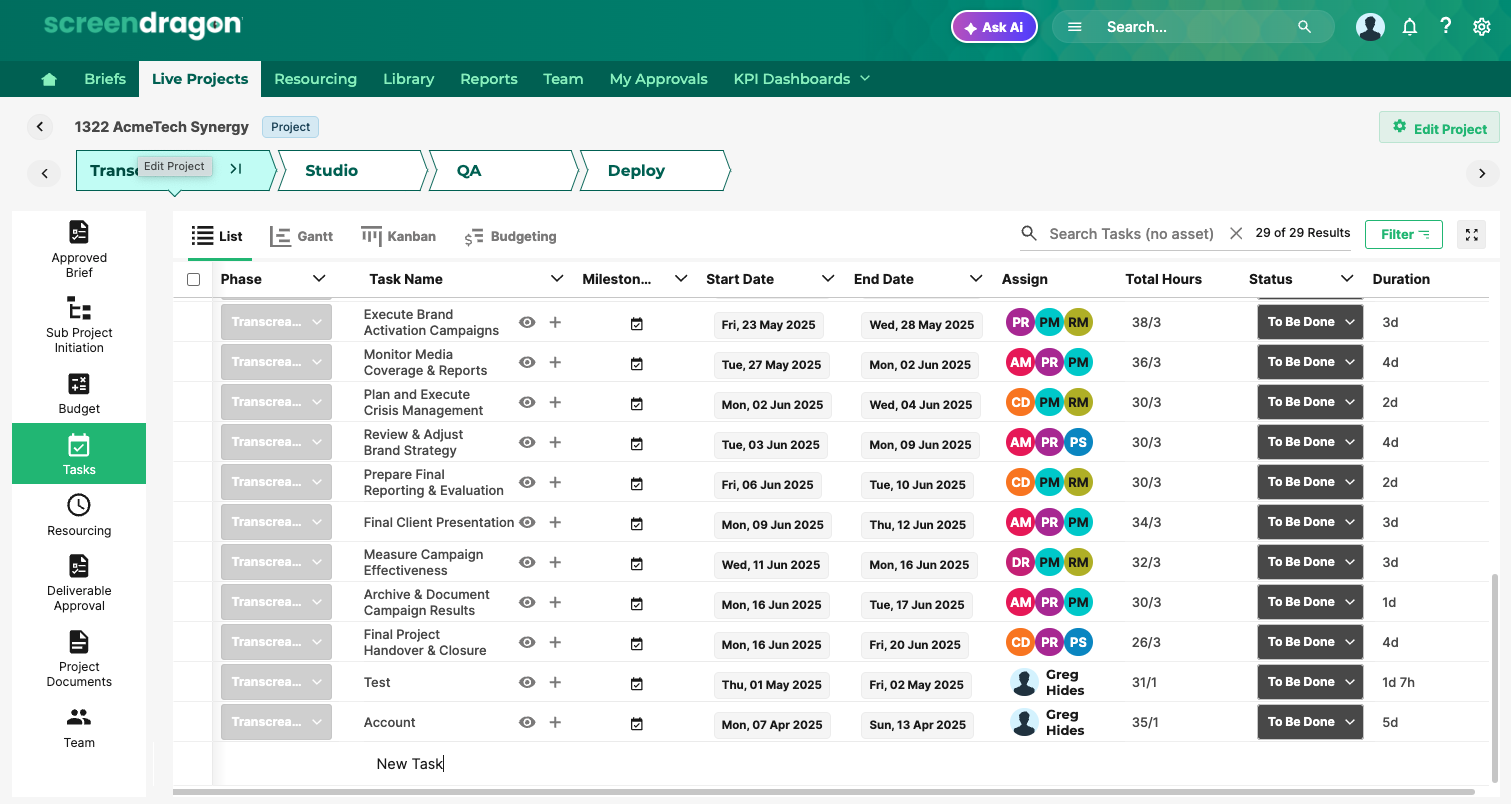Click the Search Tasks input field
Screen dimensions: 1511x804
pyautogui.click(x=1131, y=234)
